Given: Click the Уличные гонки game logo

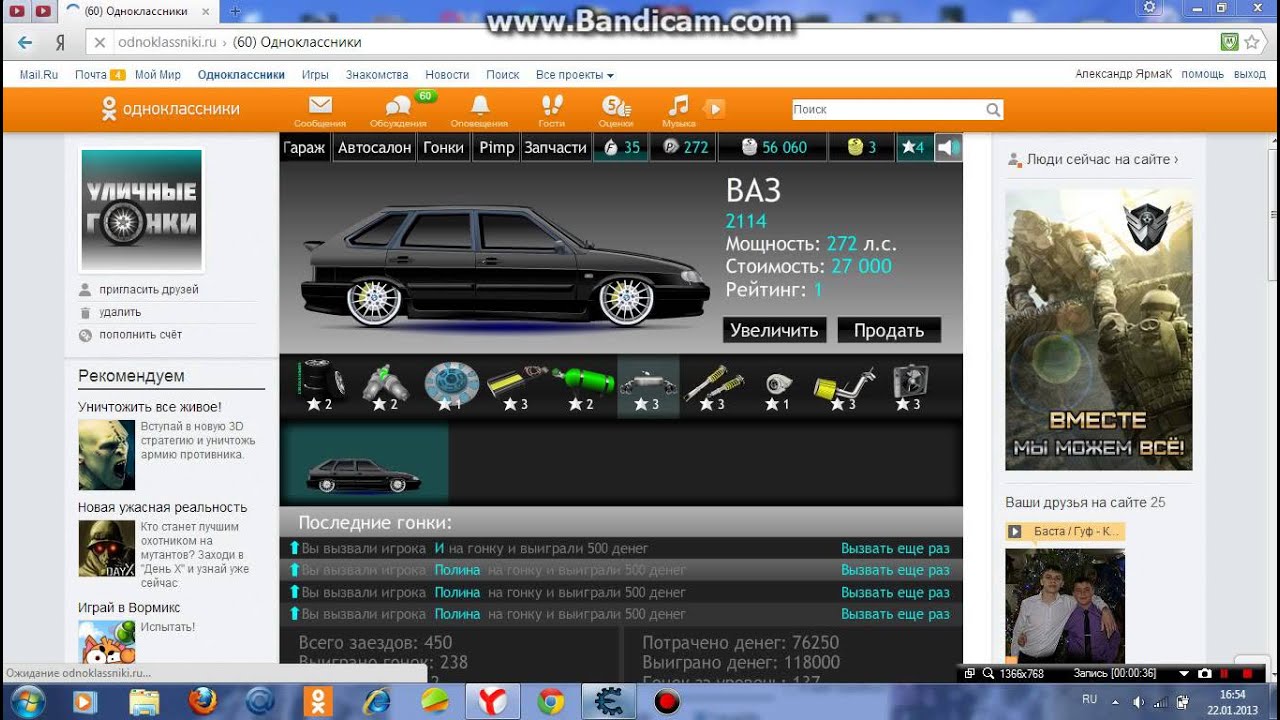Looking at the screenshot, I should [141, 210].
